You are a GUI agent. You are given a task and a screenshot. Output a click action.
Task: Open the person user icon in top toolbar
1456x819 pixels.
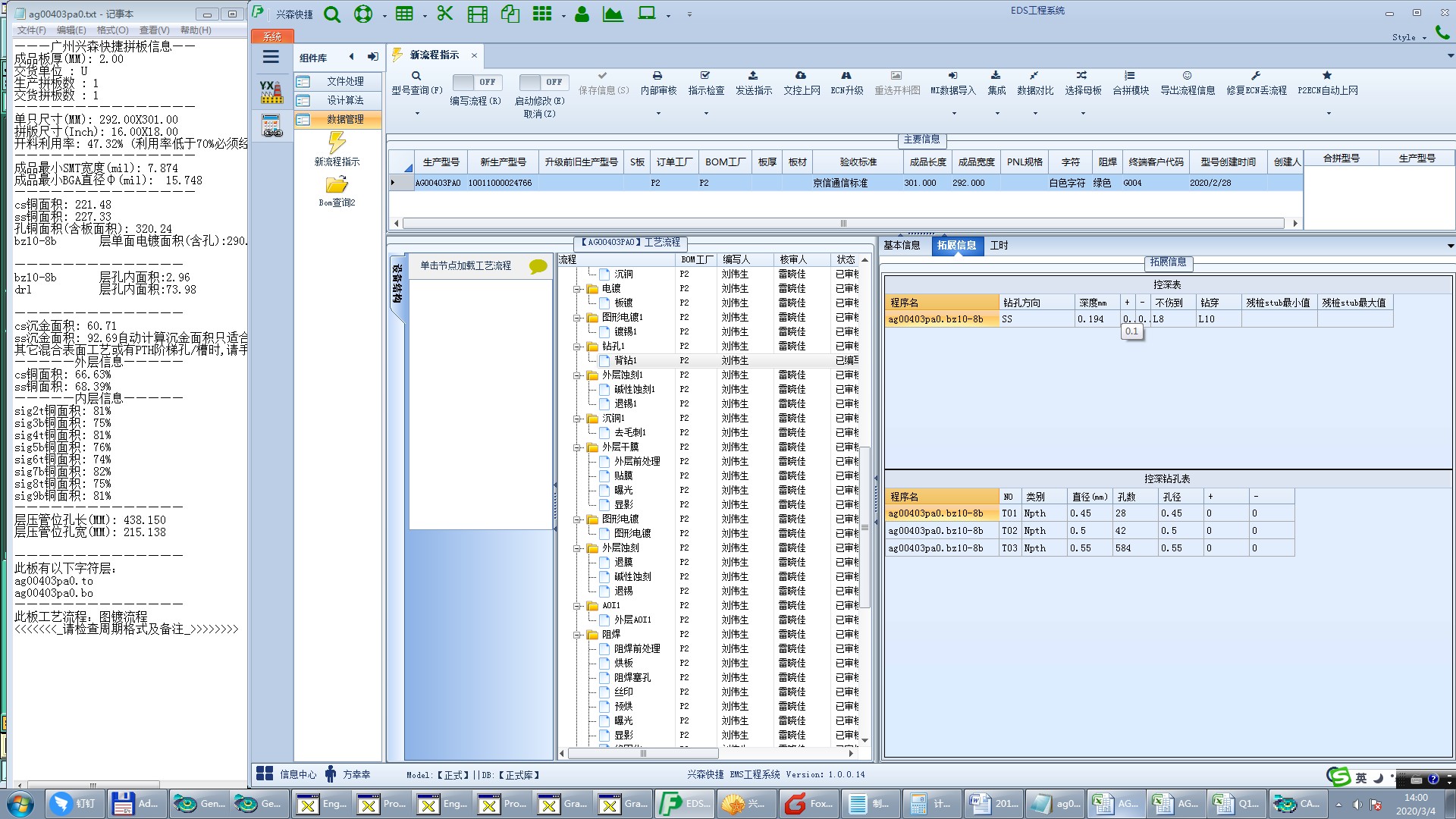[582, 14]
